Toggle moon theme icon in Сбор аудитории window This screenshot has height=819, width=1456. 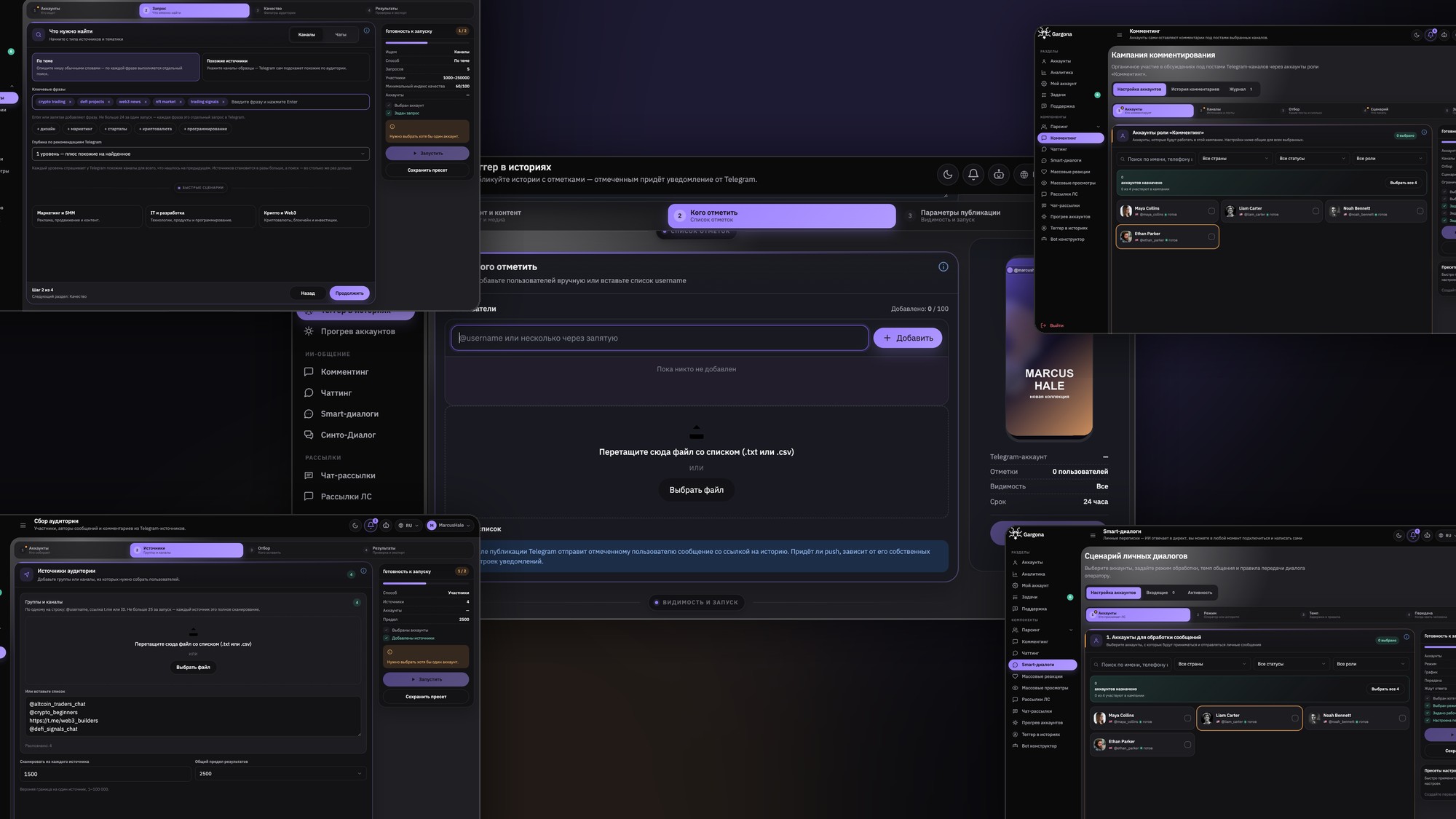pyautogui.click(x=355, y=526)
